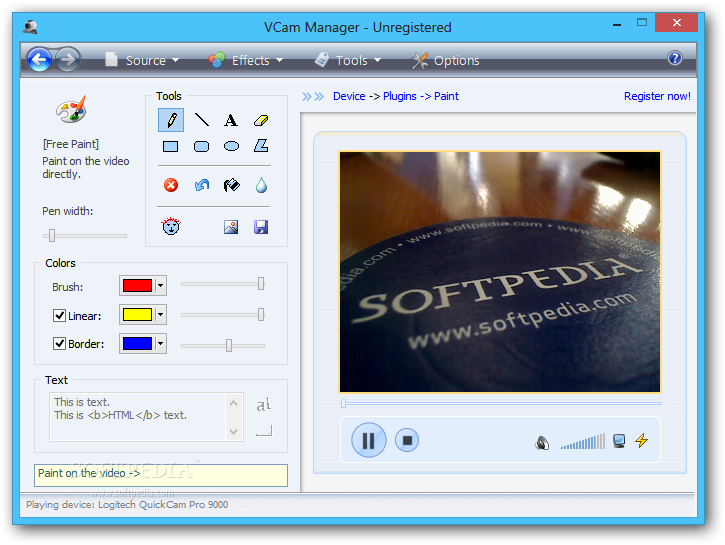This screenshot has width=725, height=545.
Task: Select the rectangle shape tool
Action: 171,147
